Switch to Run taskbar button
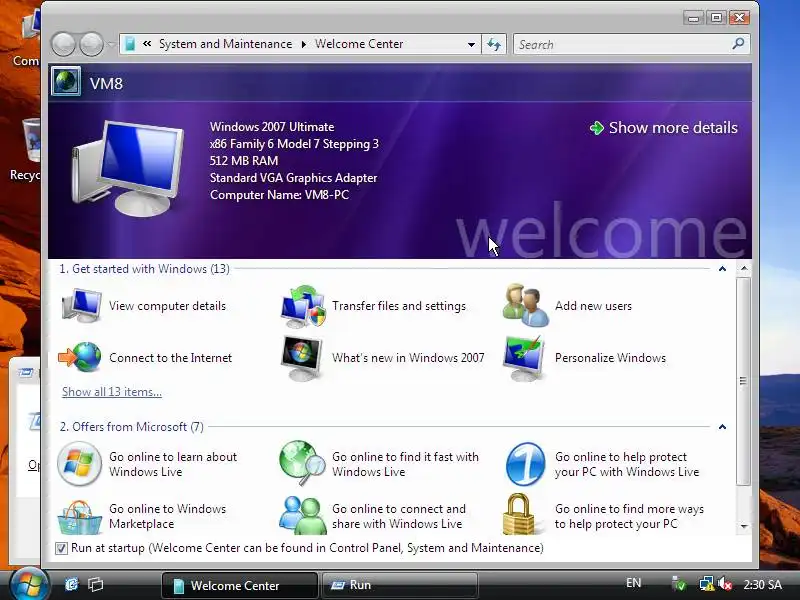Image resolution: width=800 pixels, height=600 pixels. click(399, 585)
